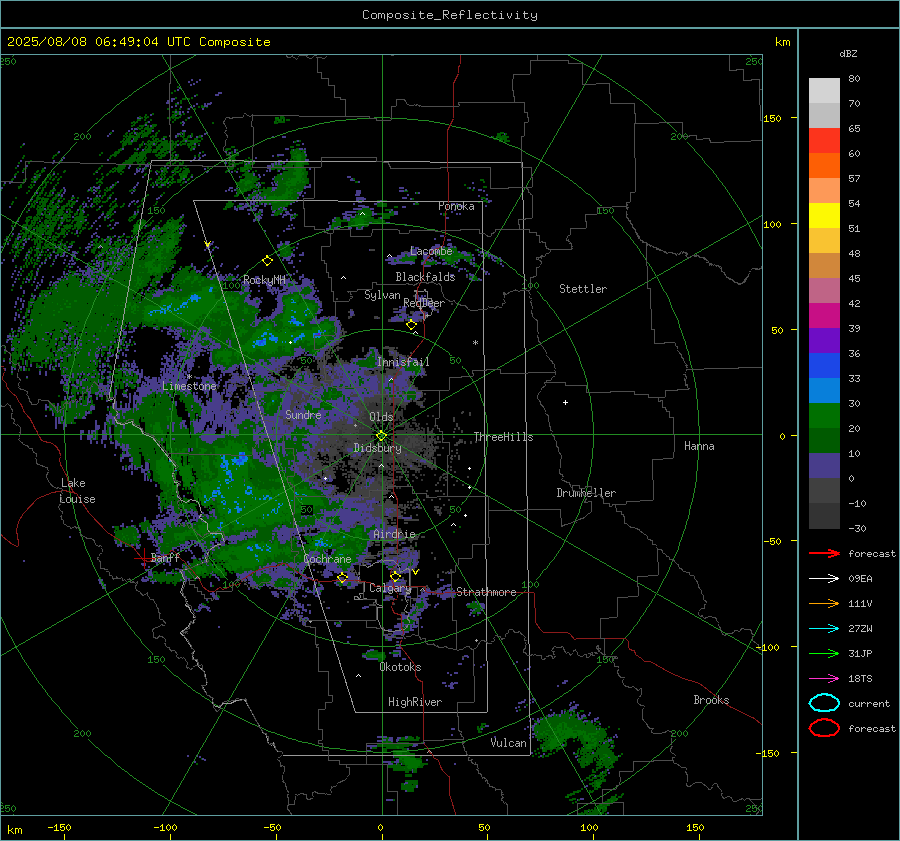Image resolution: width=900 pixels, height=841 pixels.
Task: Click the red forecast arrow in legend
Action: point(824,553)
